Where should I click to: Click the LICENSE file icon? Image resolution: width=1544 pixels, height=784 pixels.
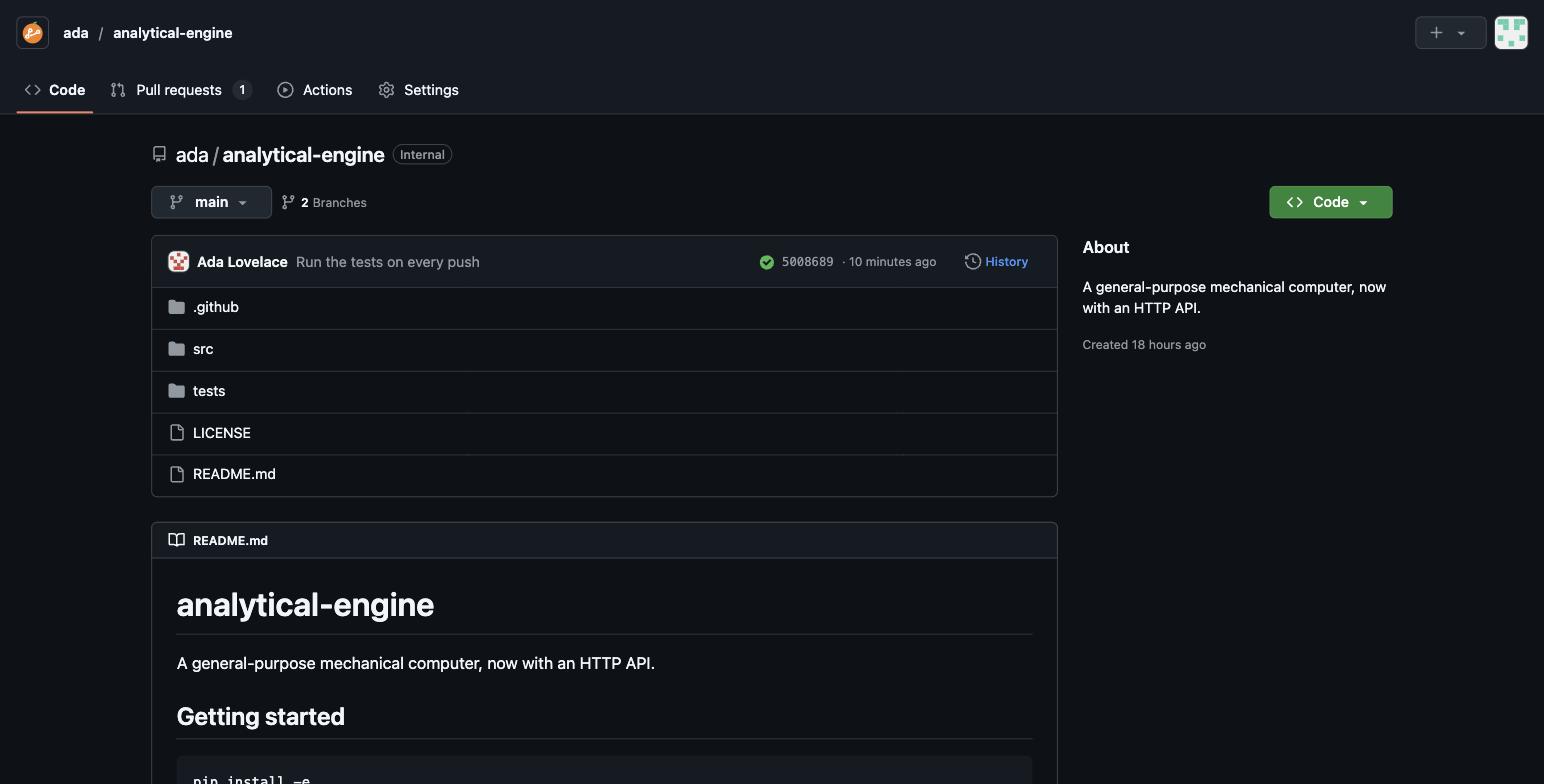pyautogui.click(x=177, y=433)
